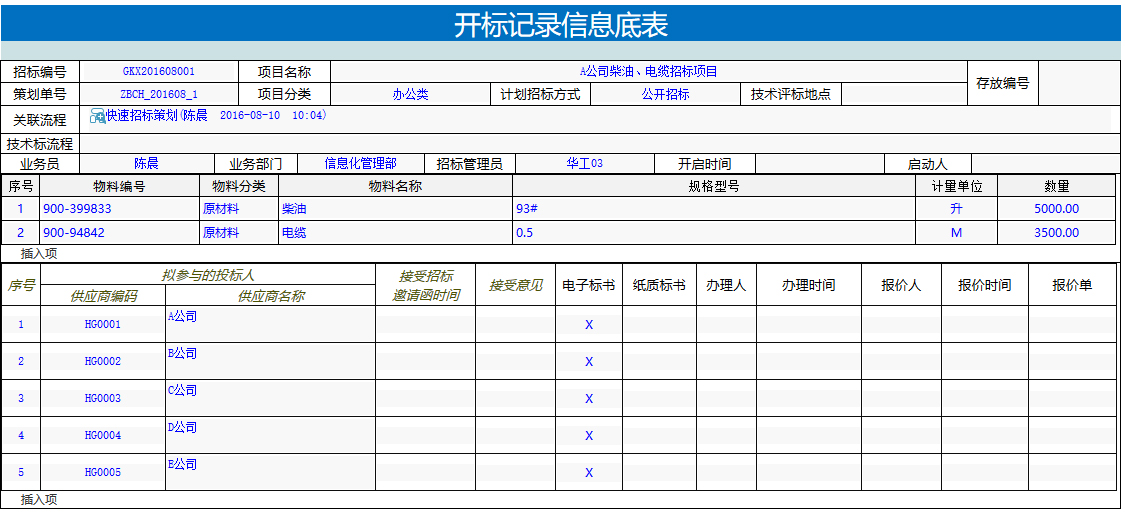
Task: Click quantity 5000.00
Action: tap(1056, 209)
